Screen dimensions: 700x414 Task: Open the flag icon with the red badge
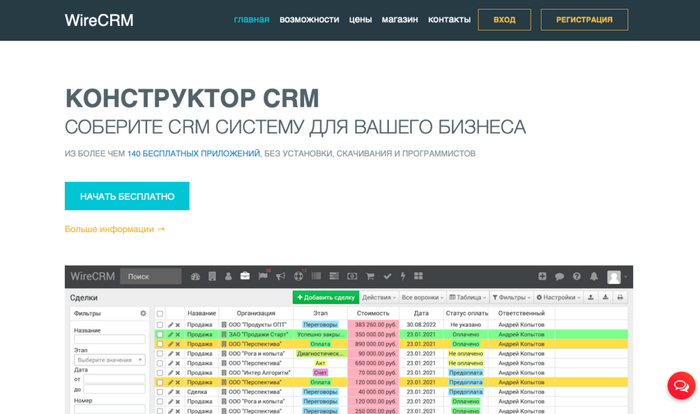(263, 276)
